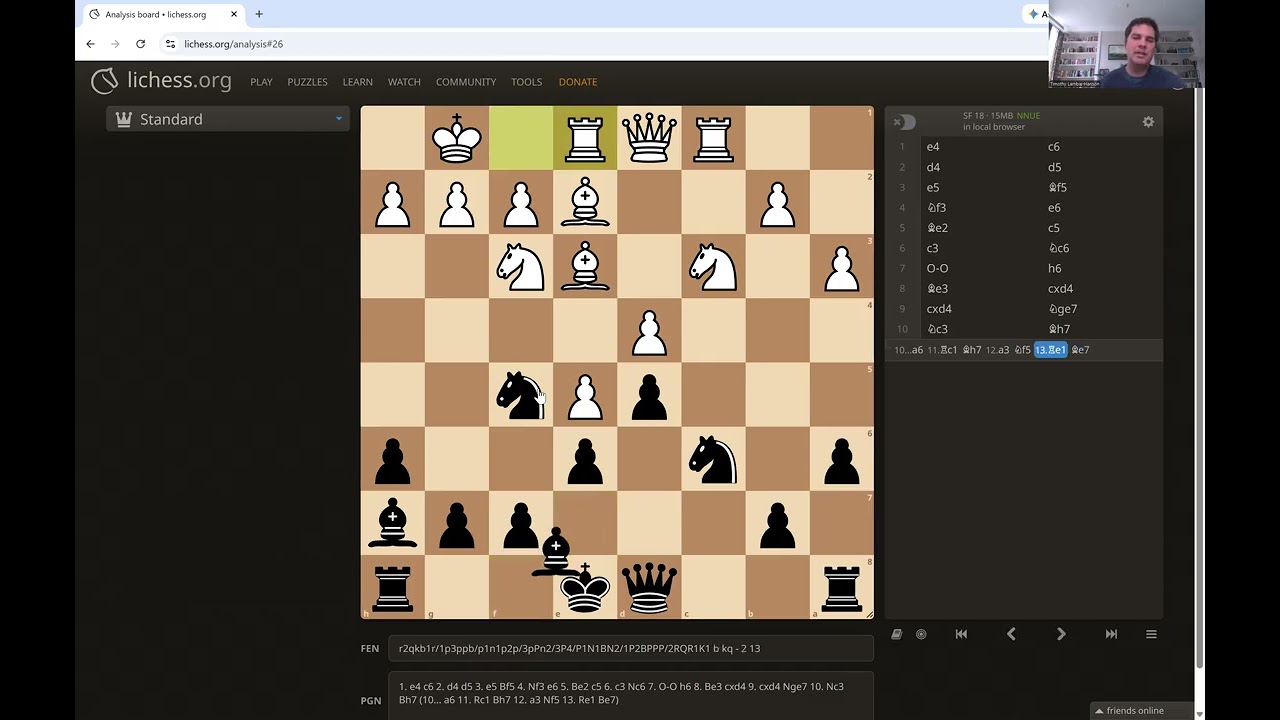Screen dimensions: 1280x720
Task: Click the highlighted empty f1 square
Action: [x=521, y=138]
